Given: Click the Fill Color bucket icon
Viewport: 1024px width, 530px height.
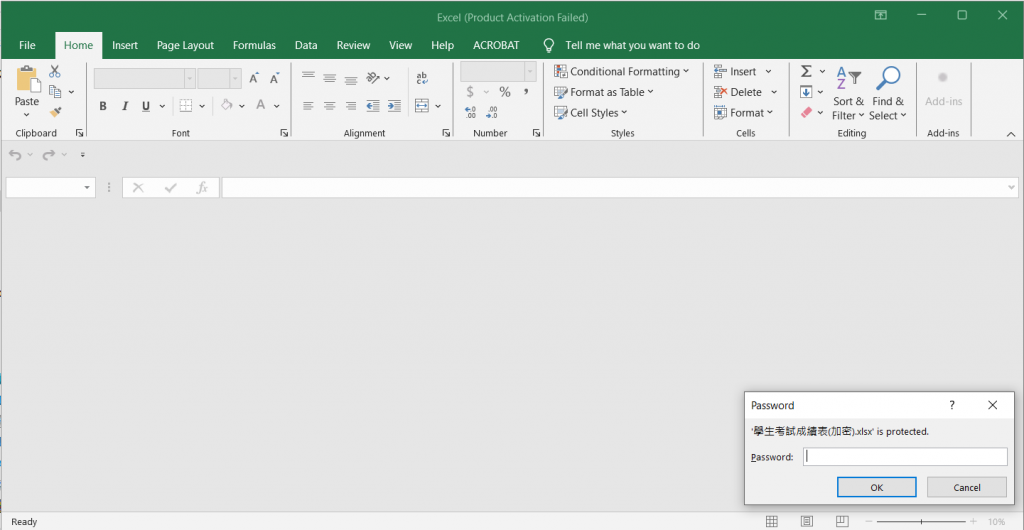Looking at the screenshot, I should pos(227,105).
